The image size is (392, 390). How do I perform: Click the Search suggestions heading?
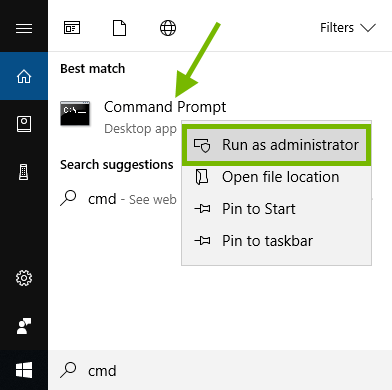click(117, 165)
